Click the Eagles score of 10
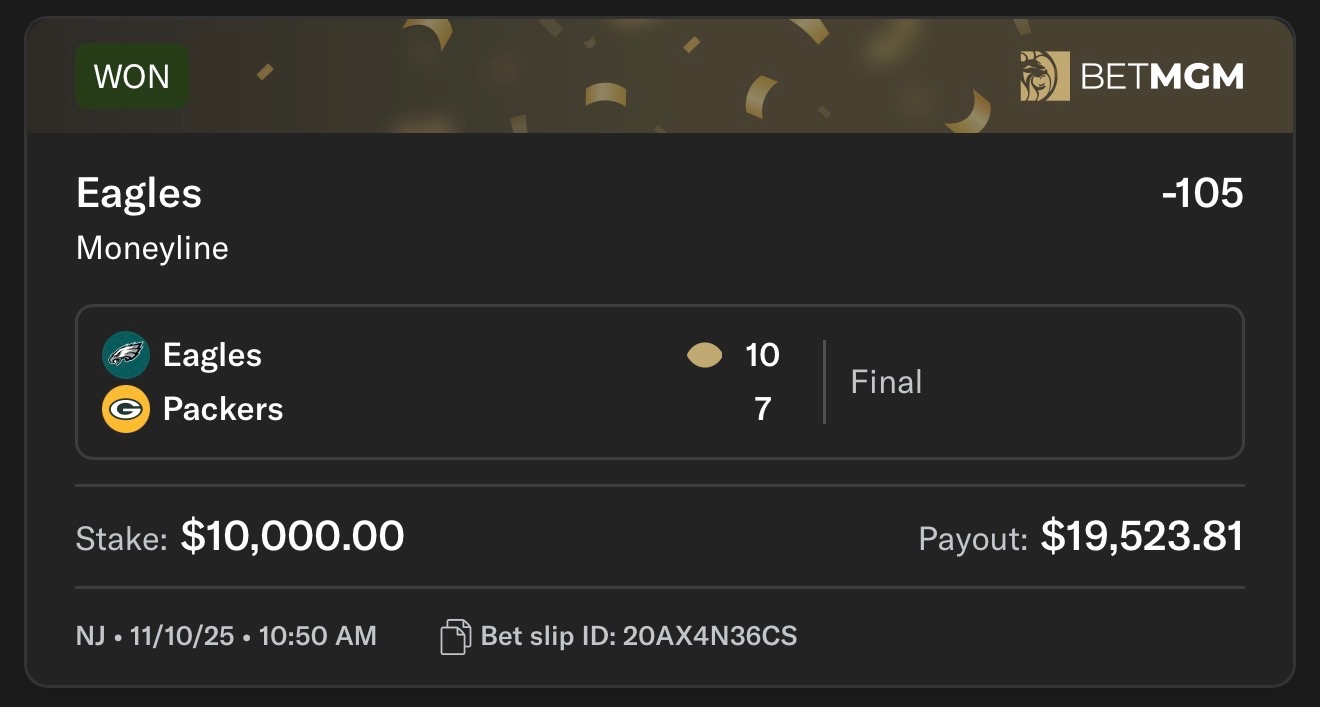 tap(762, 355)
